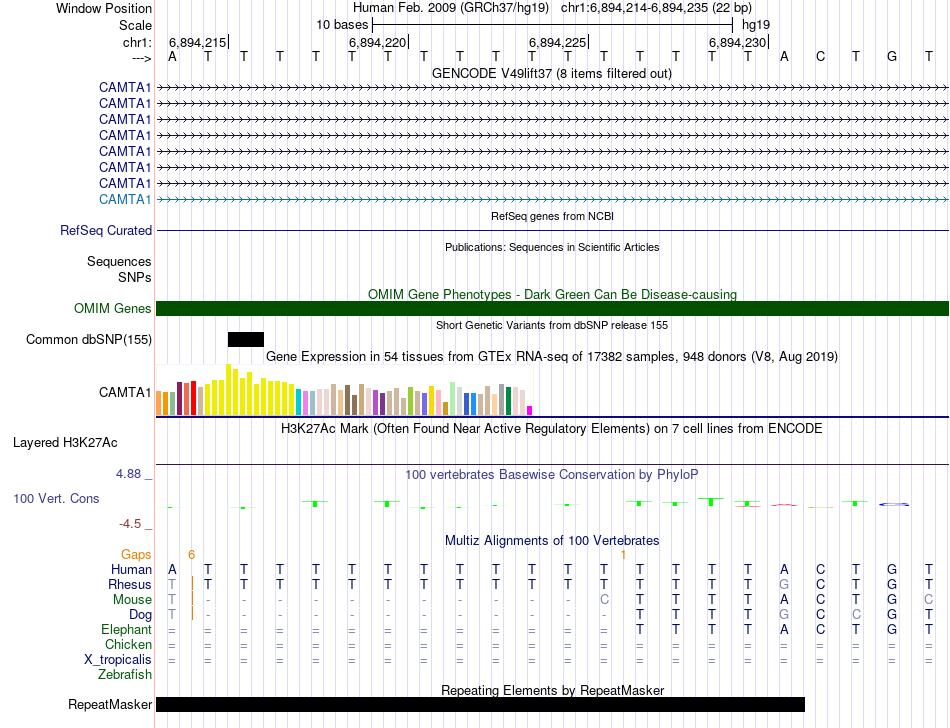Viewport: 950px width, 728px height.
Task: Click position marker '6,894,225'
Action: tap(557, 42)
